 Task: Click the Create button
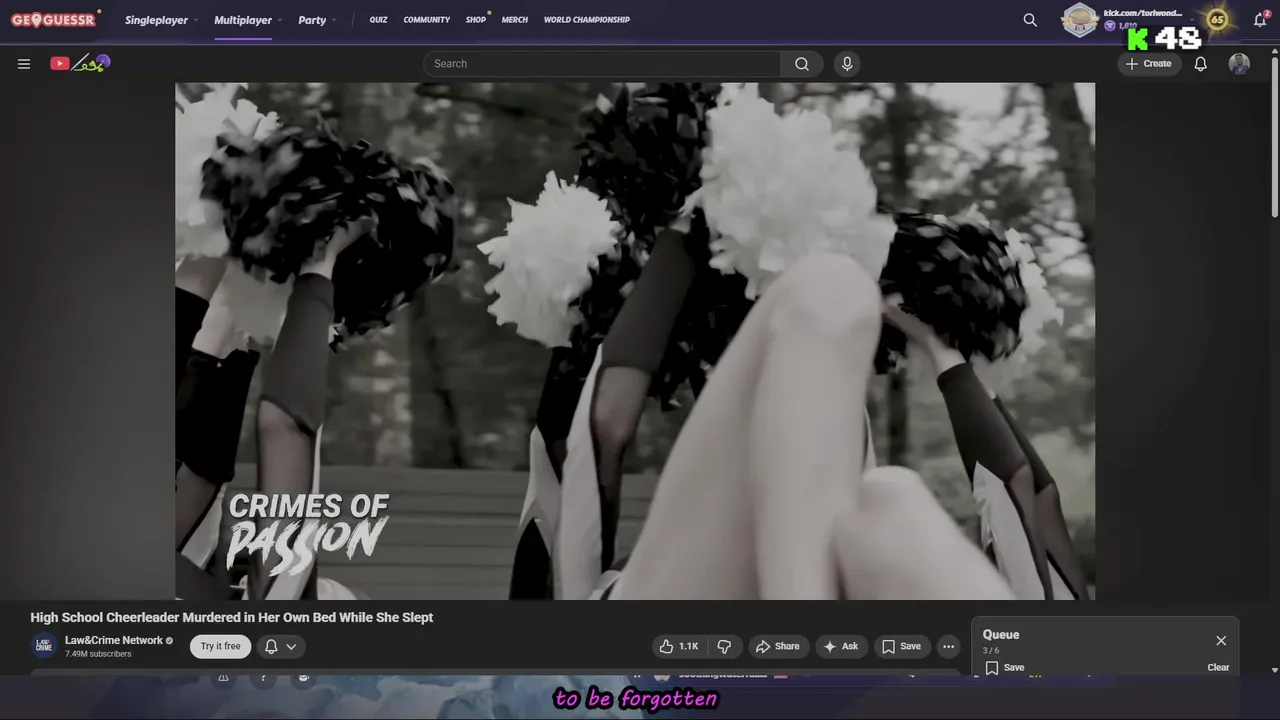pos(1149,63)
